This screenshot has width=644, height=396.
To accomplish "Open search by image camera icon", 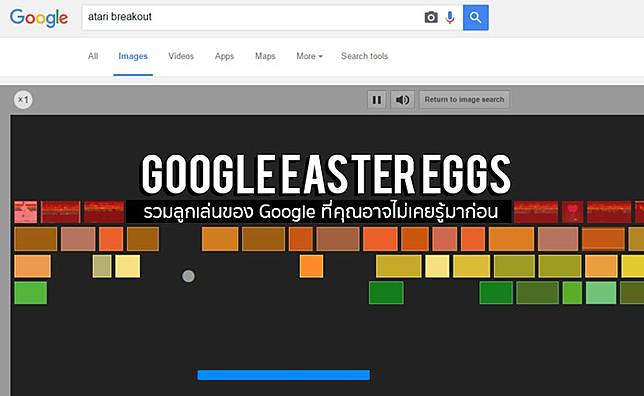I will (431, 18).
